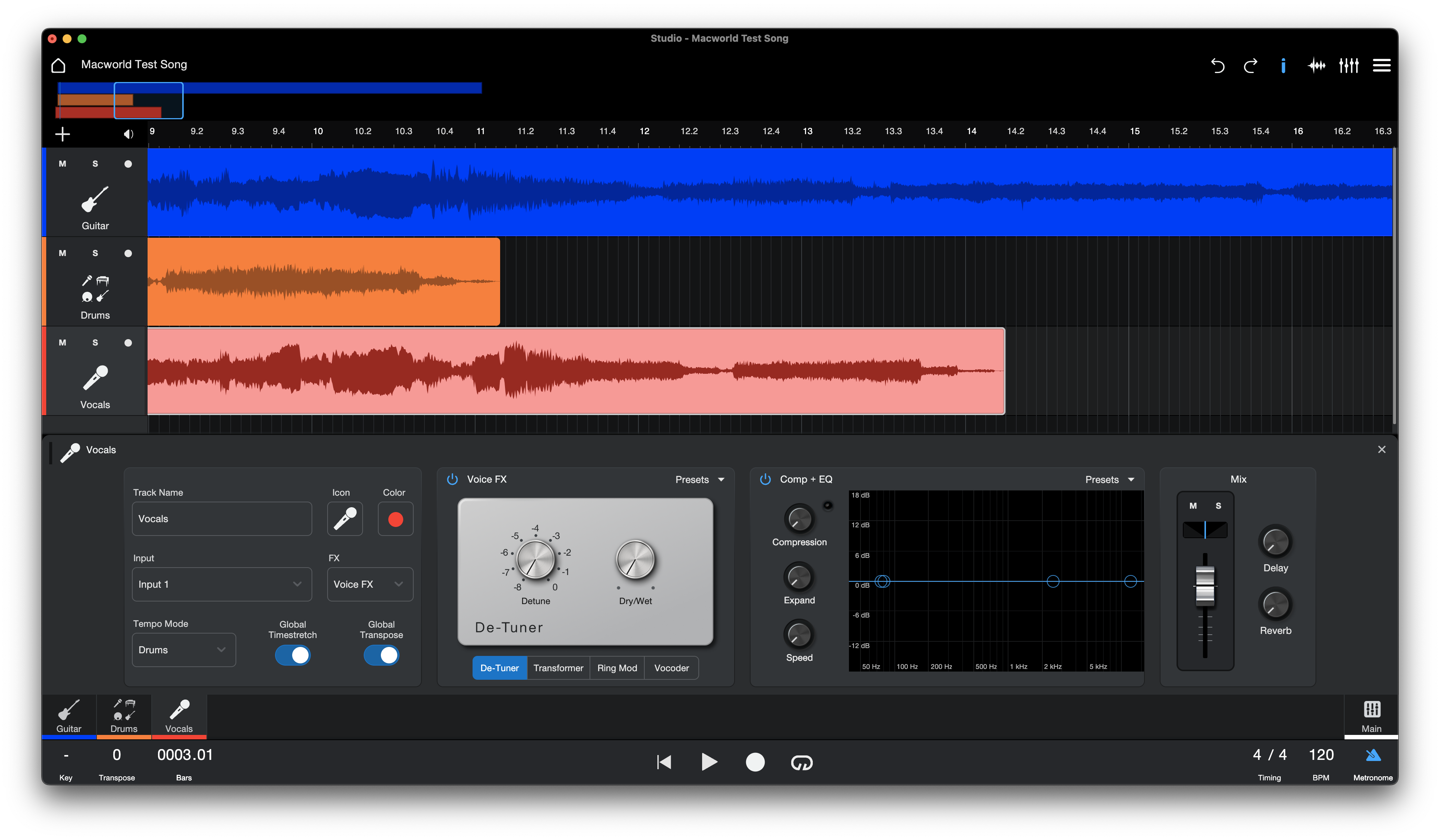The height and width of the screenshot is (840, 1440).
Task: Click the Vocals red color swatch
Action: click(395, 519)
